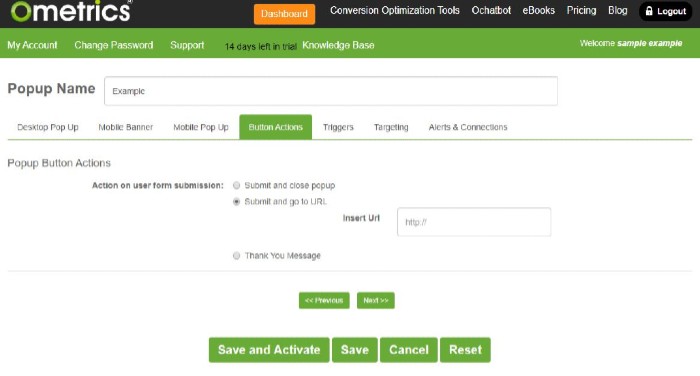Select 'Submit and go to URL' radio

coord(237,202)
